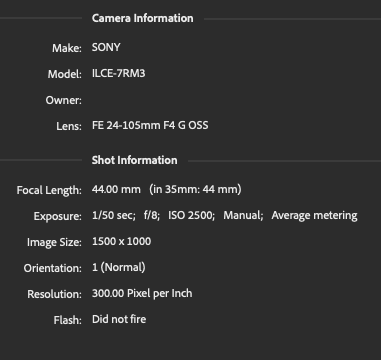Click the f/8 aperture value

click(x=152, y=215)
